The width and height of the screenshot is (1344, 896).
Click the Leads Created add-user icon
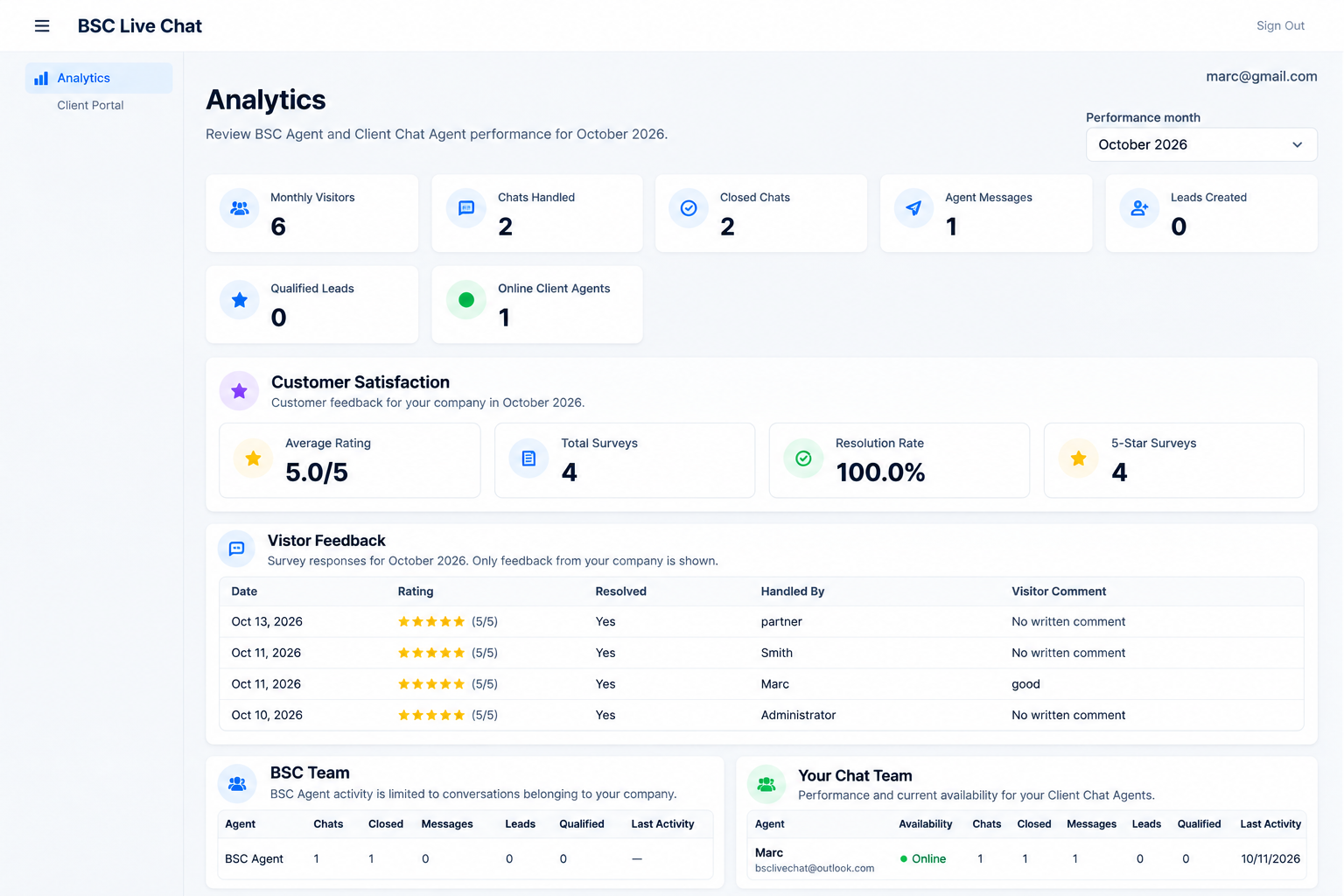[x=1139, y=208]
